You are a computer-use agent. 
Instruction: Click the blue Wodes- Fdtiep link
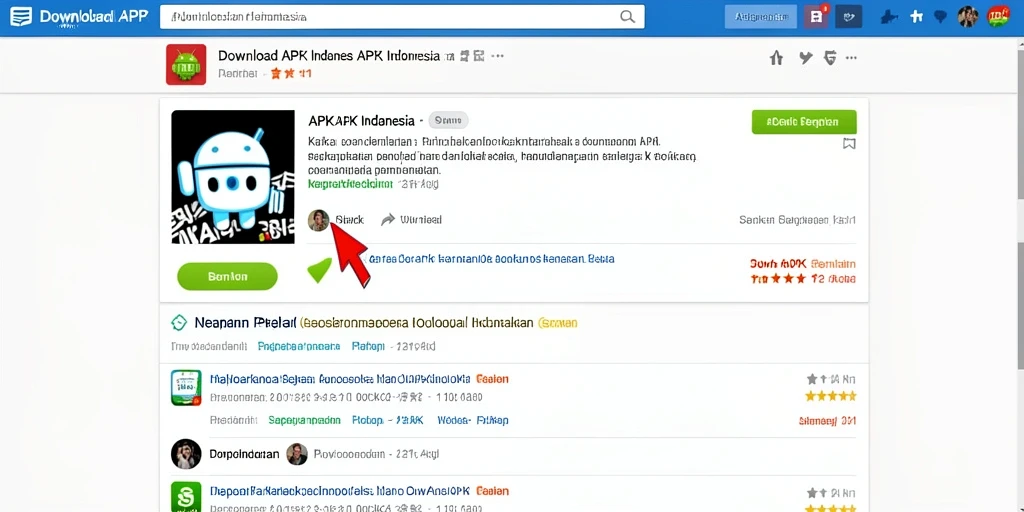pyautogui.click(x=473, y=420)
